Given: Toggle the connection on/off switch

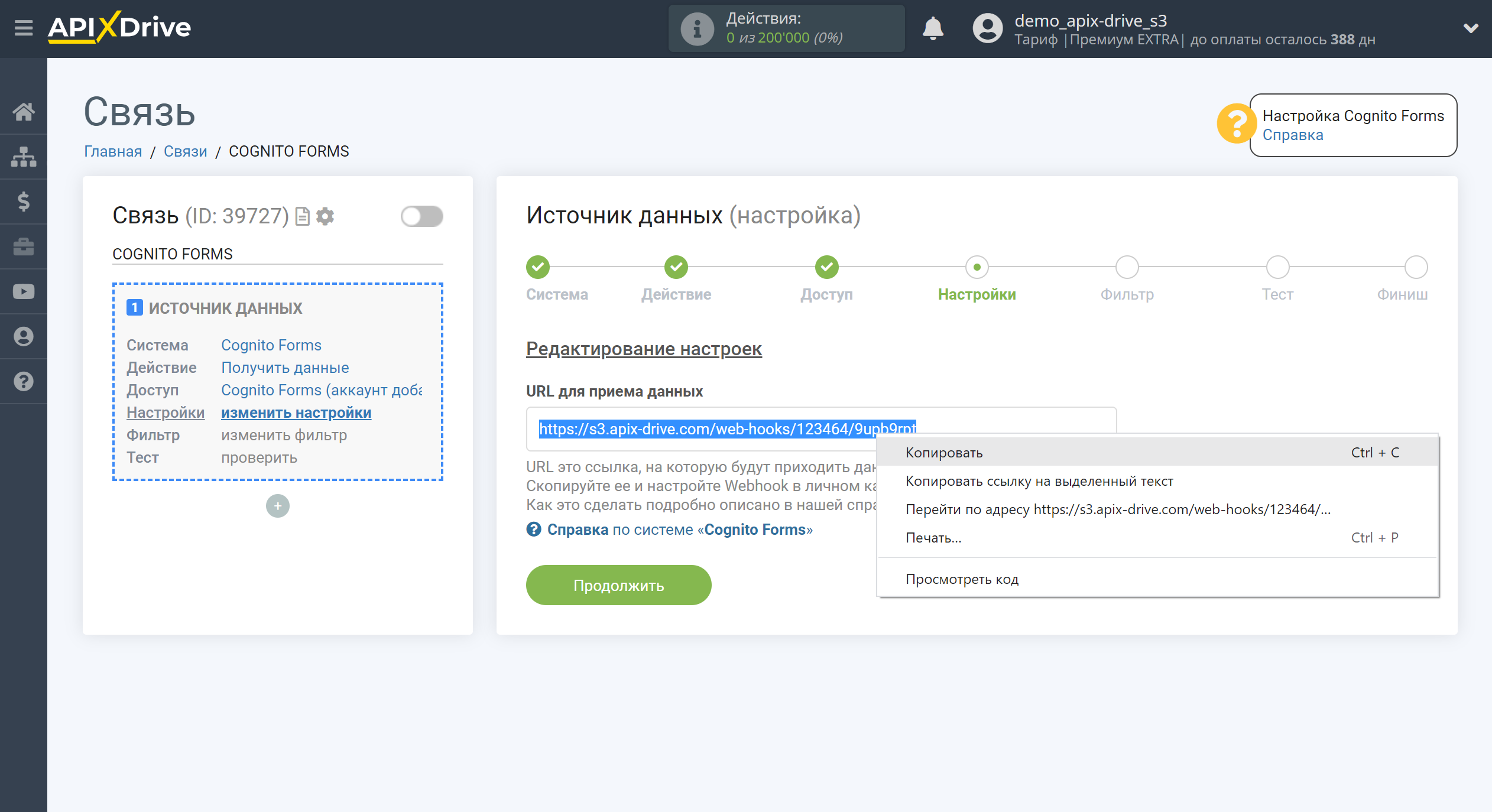Looking at the screenshot, I should [421, 216].
